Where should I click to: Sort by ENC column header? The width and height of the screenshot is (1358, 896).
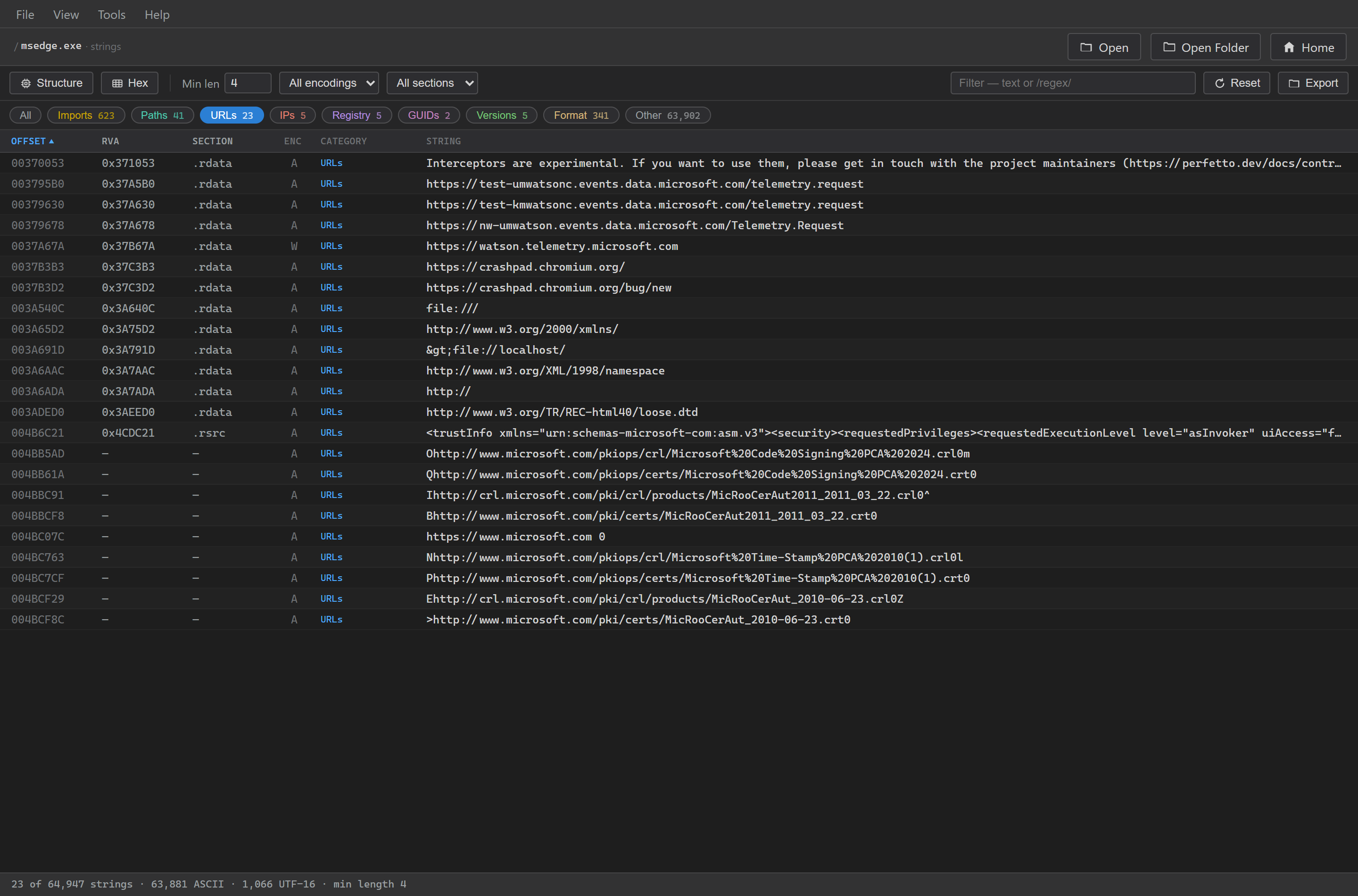click(x=292, y=141)
